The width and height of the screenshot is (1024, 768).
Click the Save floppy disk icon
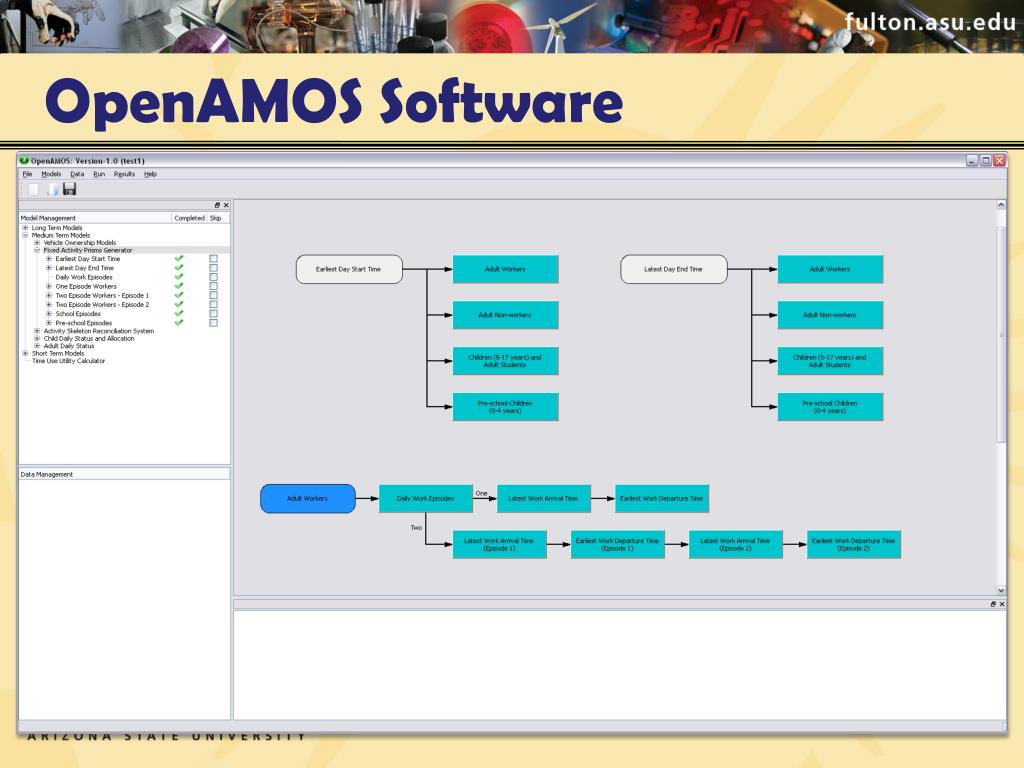coord(70,189)
